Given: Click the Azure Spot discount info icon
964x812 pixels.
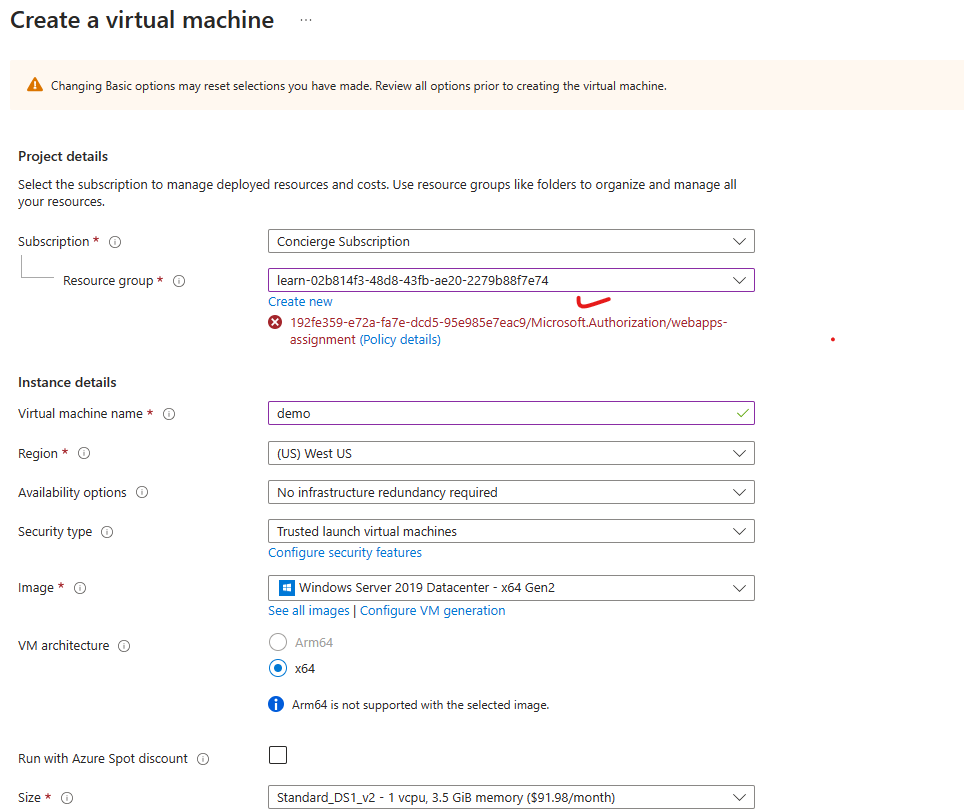Looking at the screenshot, I should (x=203, y=759).
